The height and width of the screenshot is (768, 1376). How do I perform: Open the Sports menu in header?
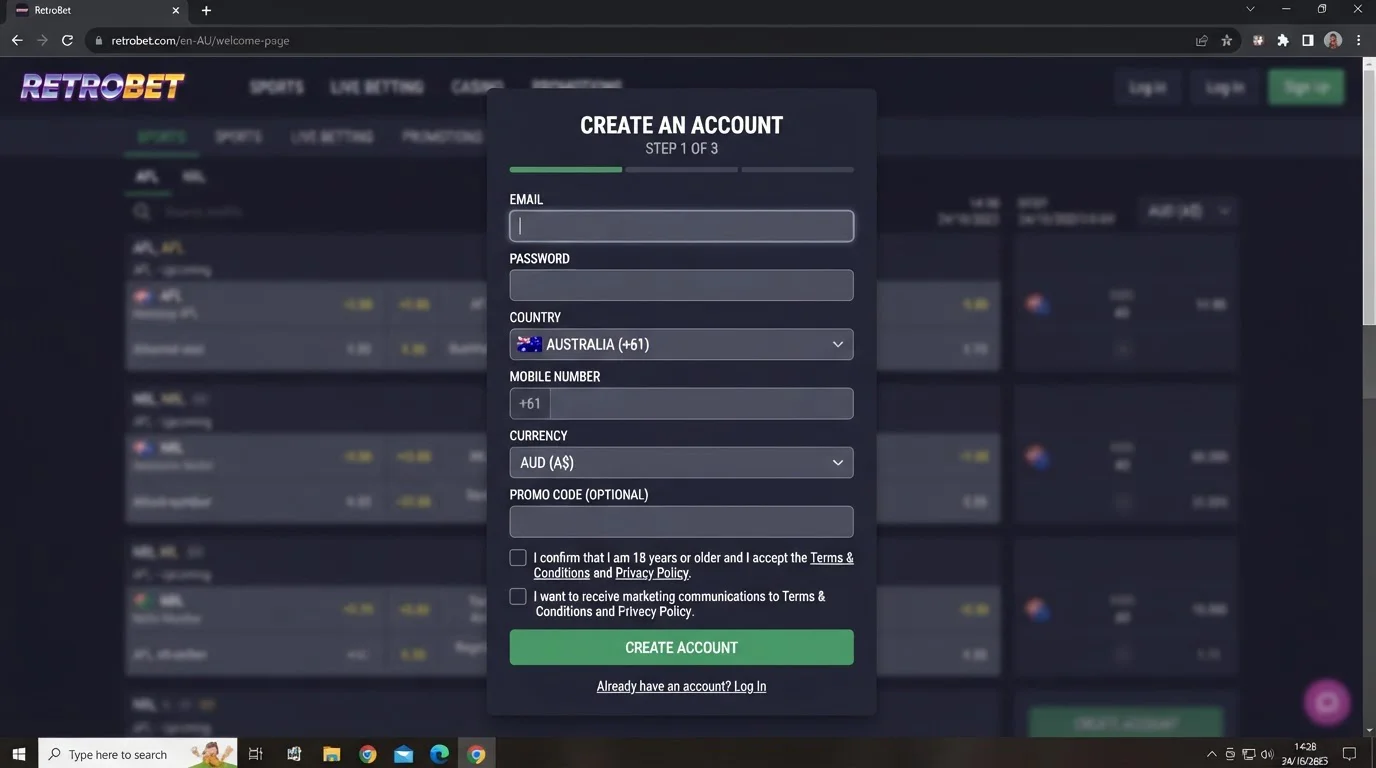pos(276,87)
